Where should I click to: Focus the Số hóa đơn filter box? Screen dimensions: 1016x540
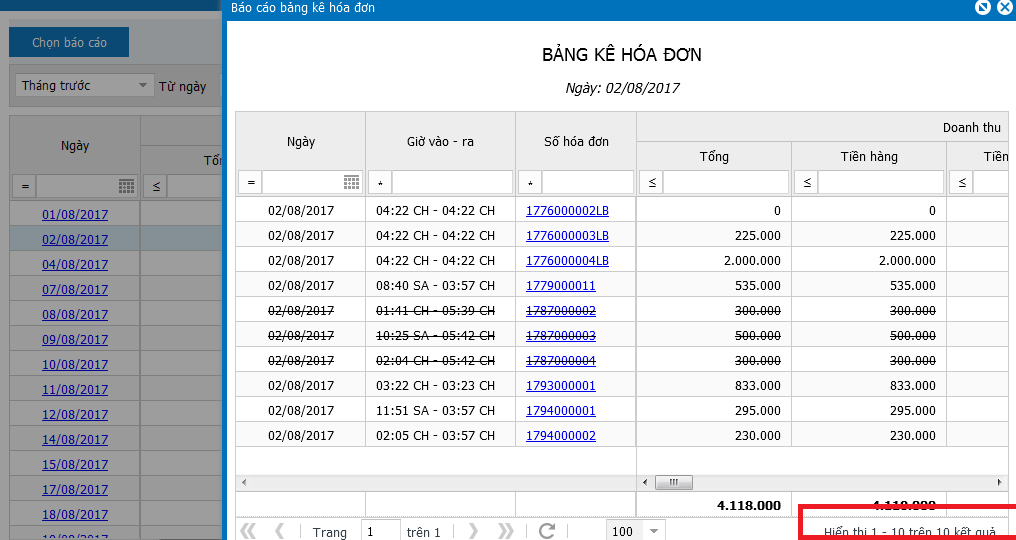[588, 183]
